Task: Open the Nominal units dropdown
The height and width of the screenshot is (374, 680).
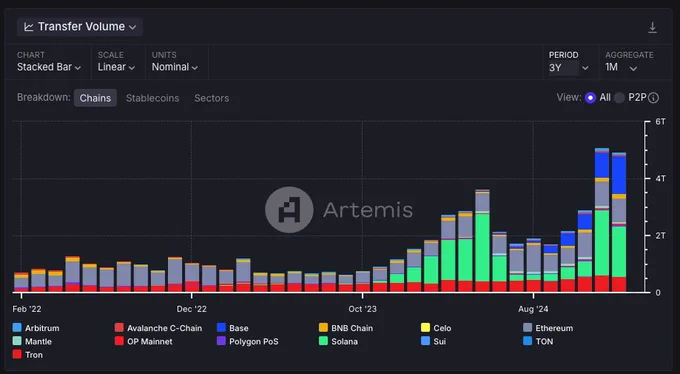Action: coord(175,67)
